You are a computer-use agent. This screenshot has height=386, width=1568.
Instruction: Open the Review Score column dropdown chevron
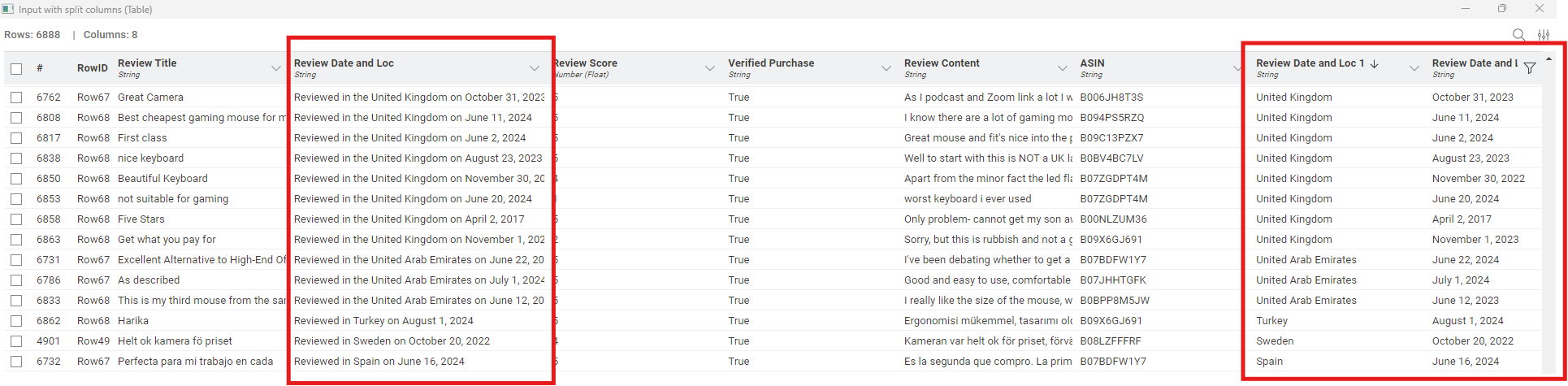click(710, 68)
